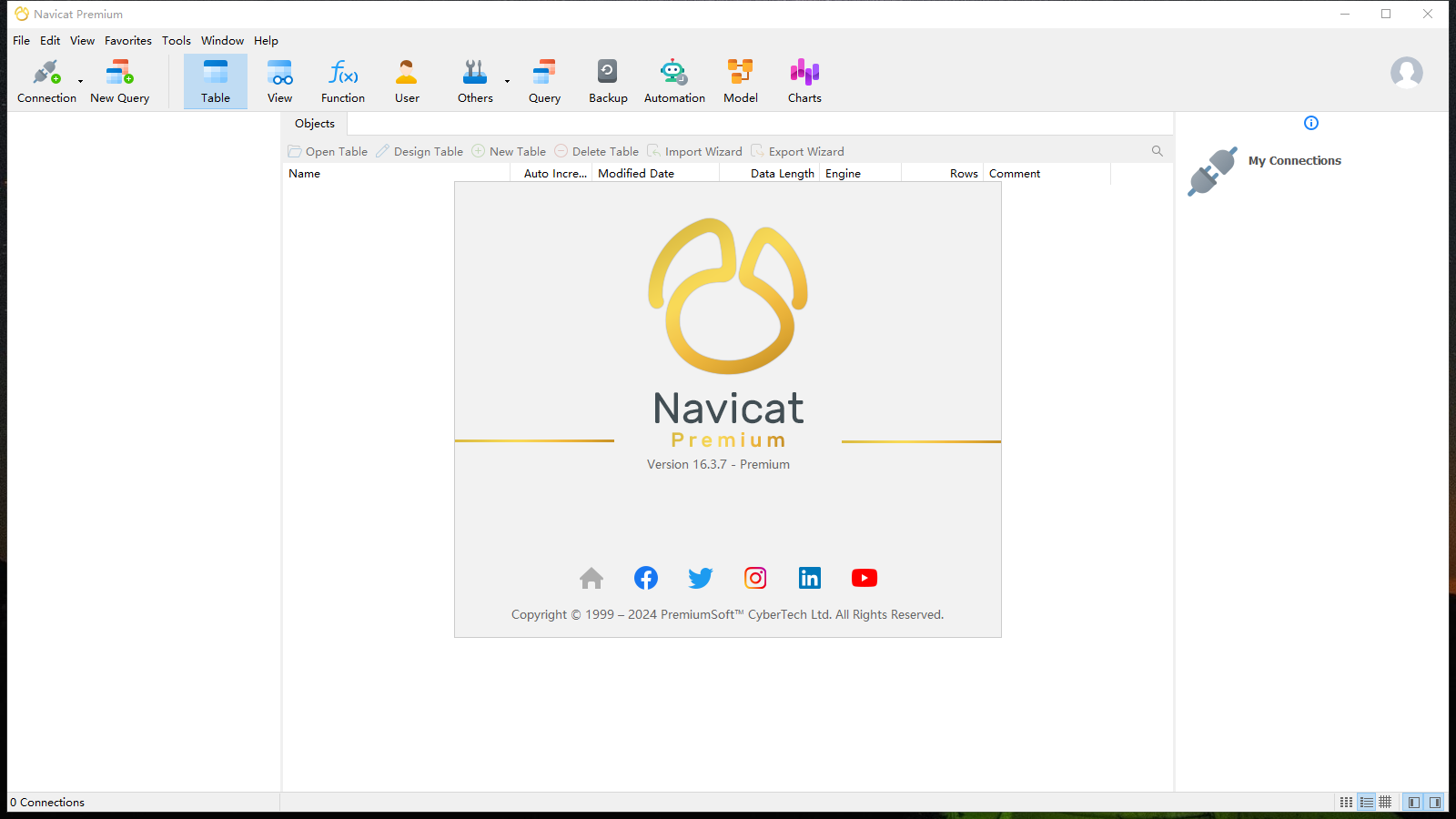
Task: Open the Edit menu
Action: click(x=50, y=41)
